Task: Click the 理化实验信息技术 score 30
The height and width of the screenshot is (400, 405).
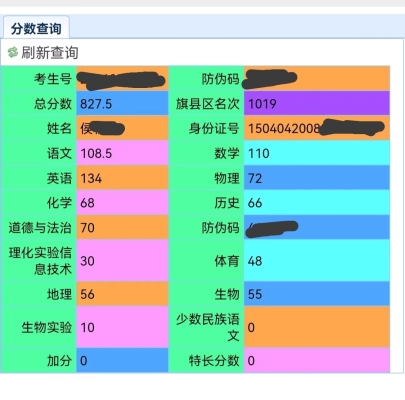Action: tap(87, 261)
